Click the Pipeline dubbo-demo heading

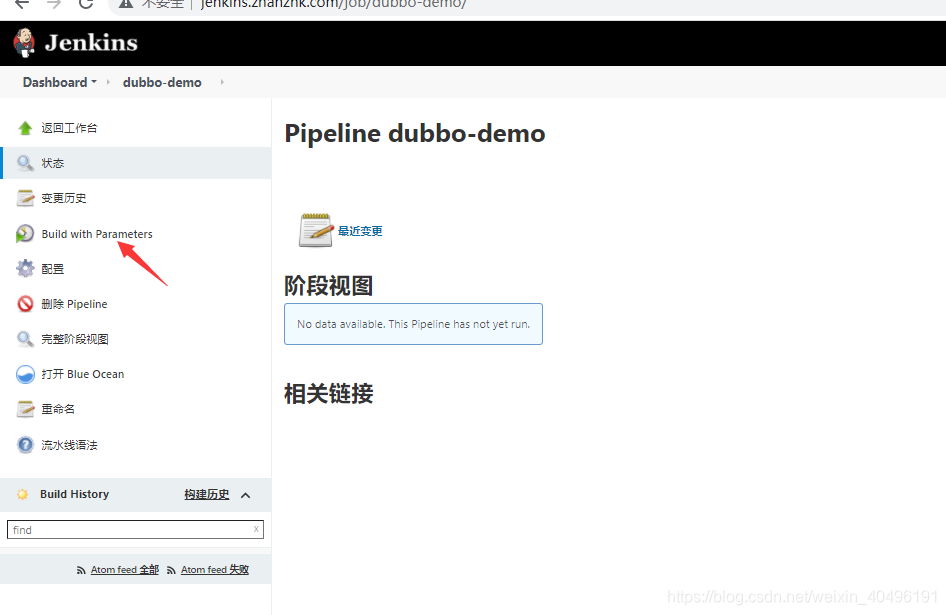click(415, 133)
